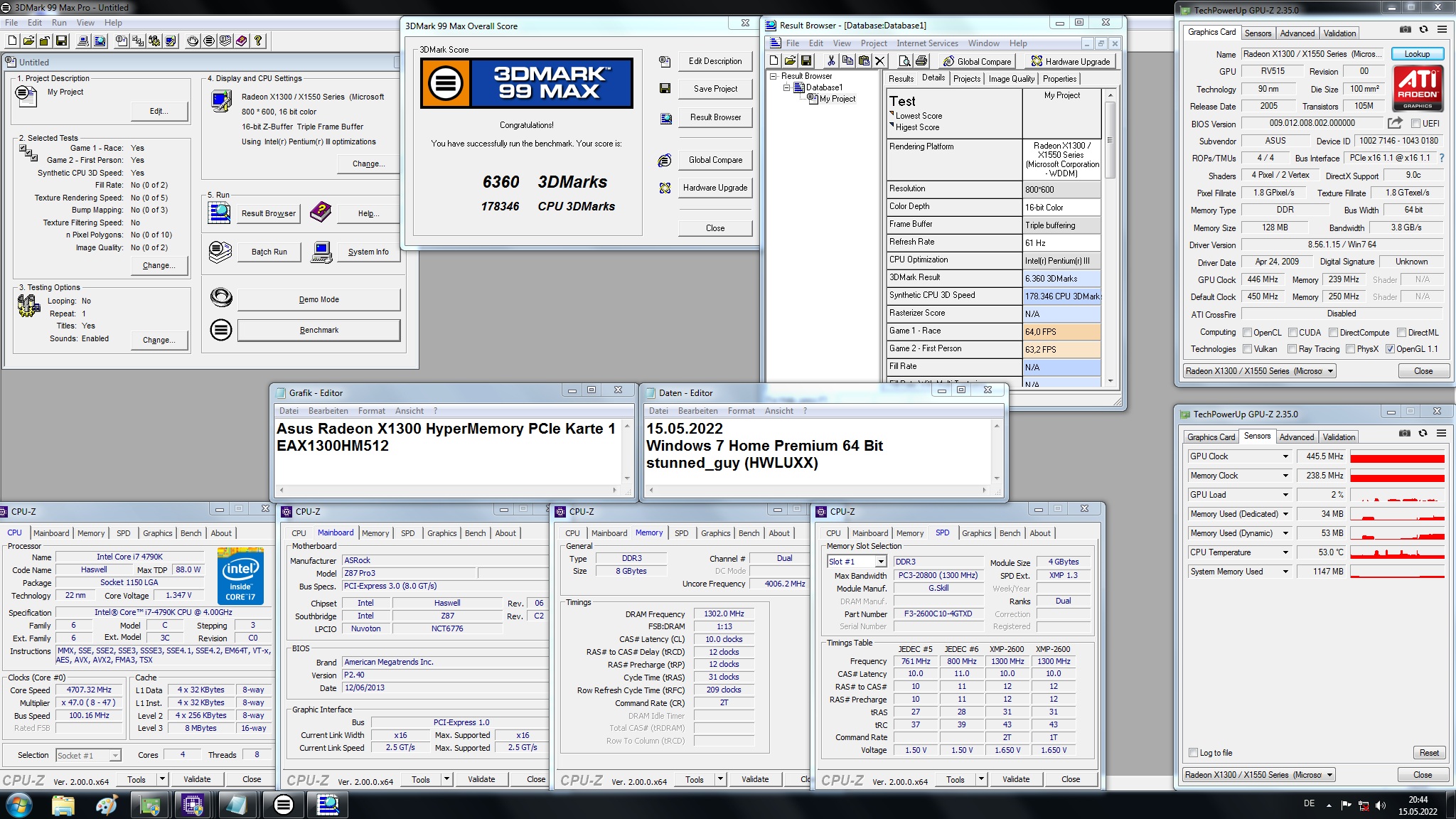Open the CPU Temperature sensor dropdown

click(x=1285, y=552)
